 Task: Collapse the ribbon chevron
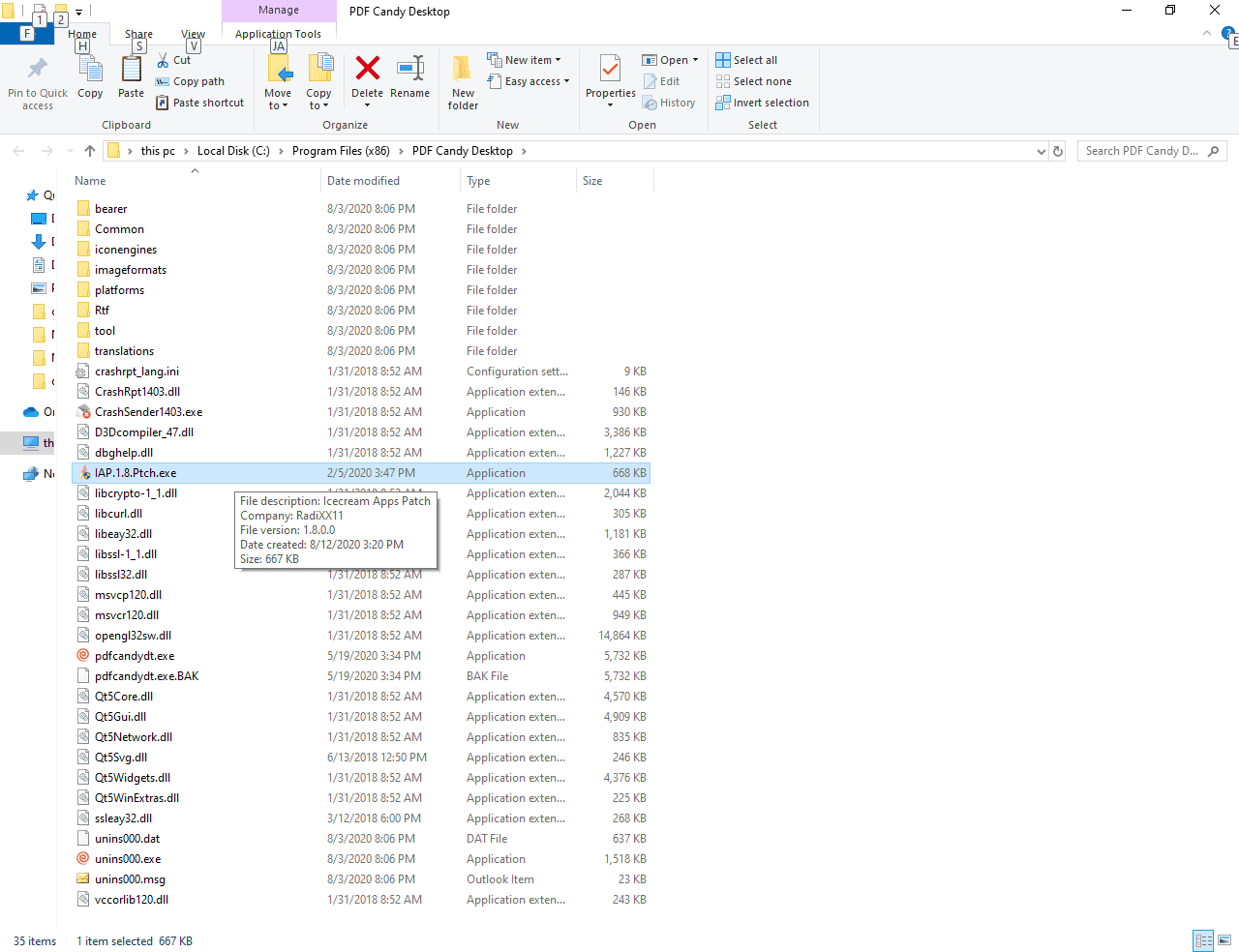[1207, 33]
